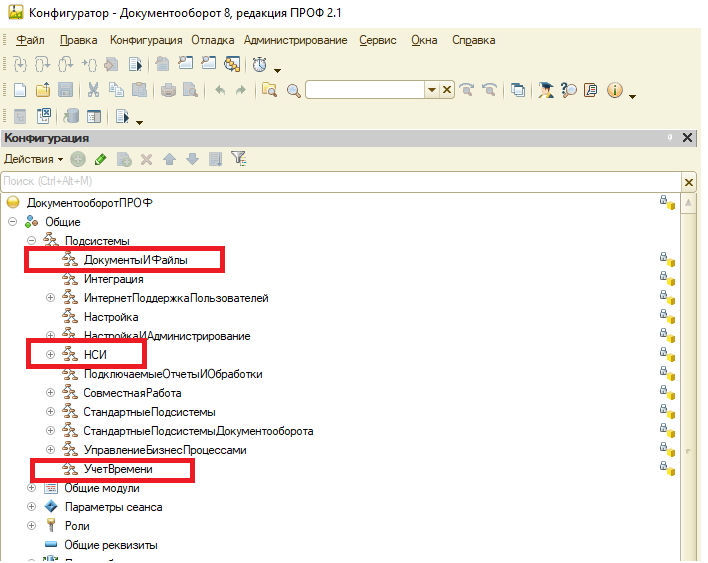
Task: Open the windows list icon
Action: tap(518, 90)
